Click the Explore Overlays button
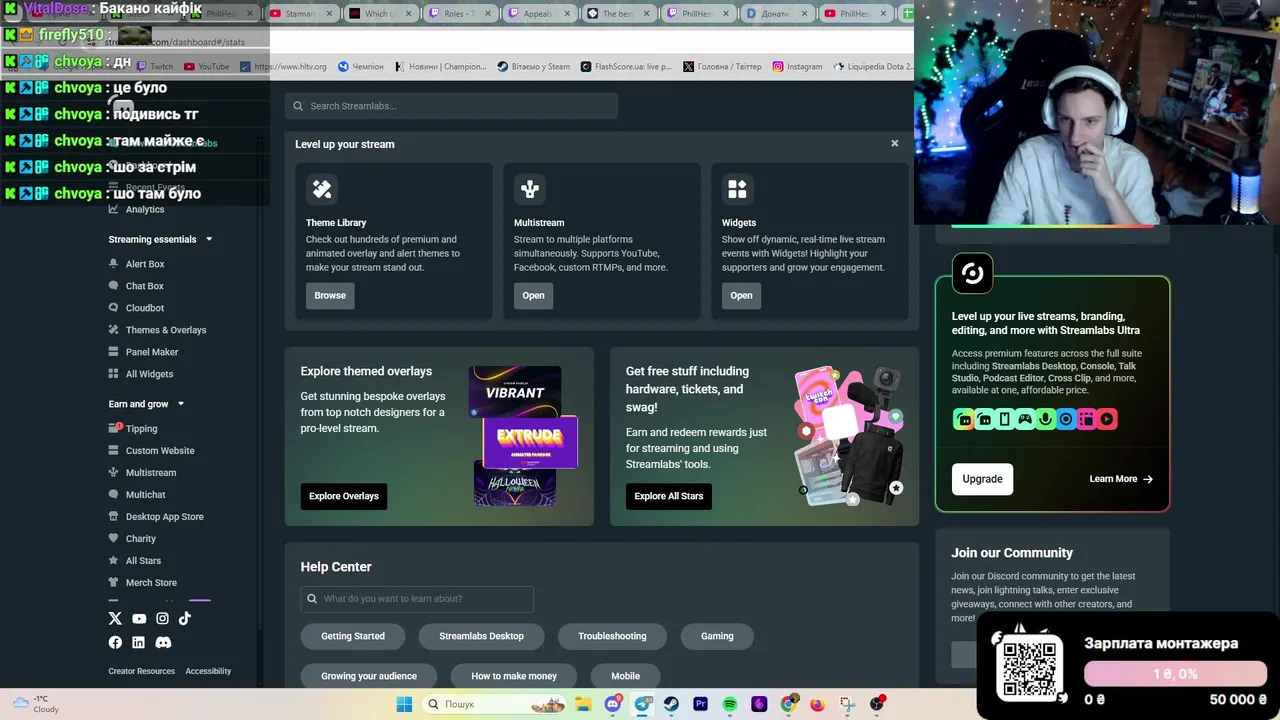The height and width of the screenshot is (720, 1280). click(344, 496)
